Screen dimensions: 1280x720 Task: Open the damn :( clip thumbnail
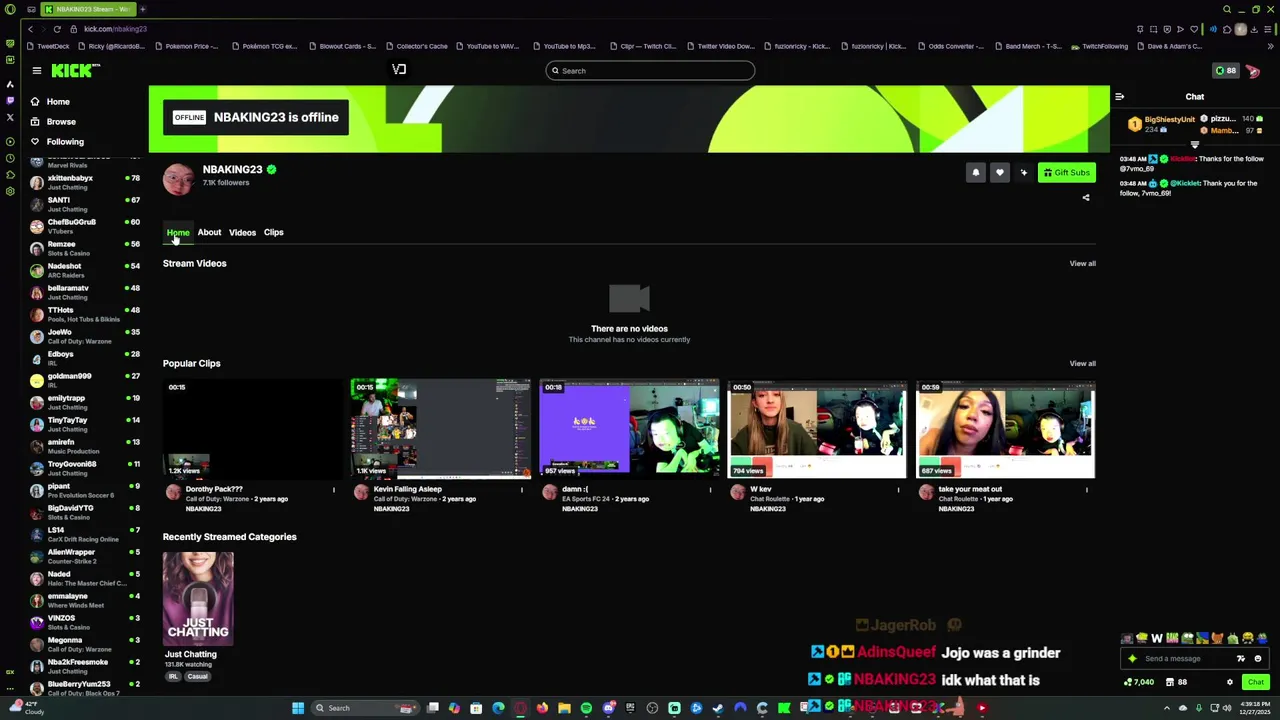(629, 428)
